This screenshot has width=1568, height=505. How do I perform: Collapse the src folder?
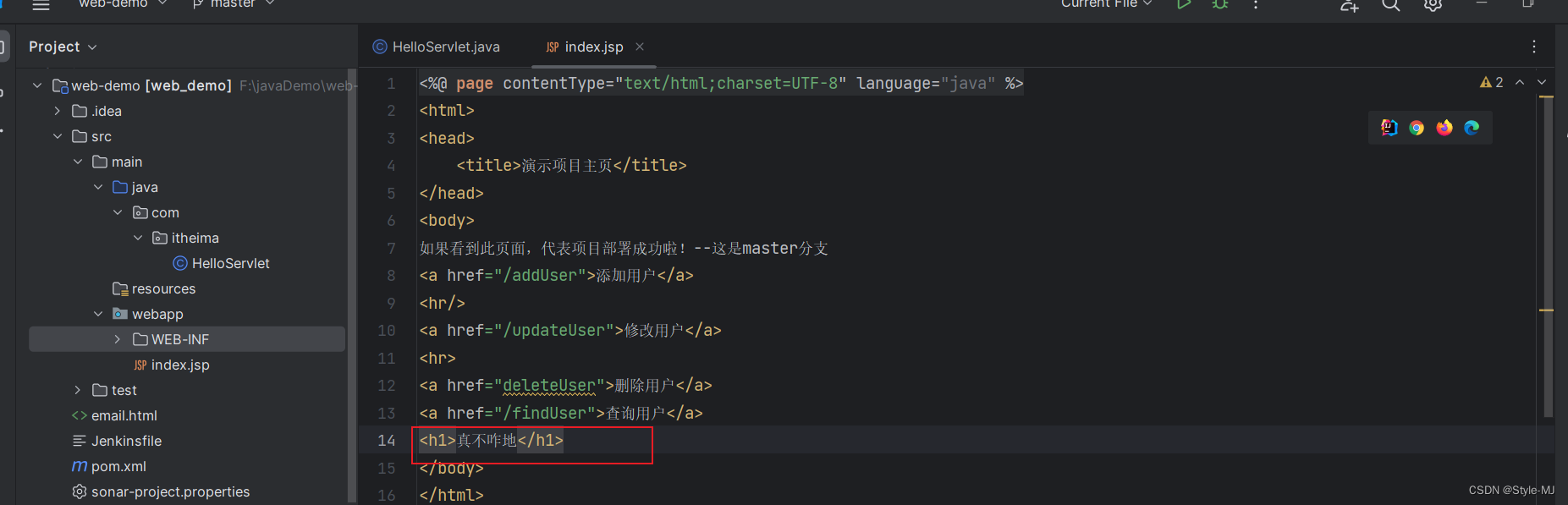point(57,136)
